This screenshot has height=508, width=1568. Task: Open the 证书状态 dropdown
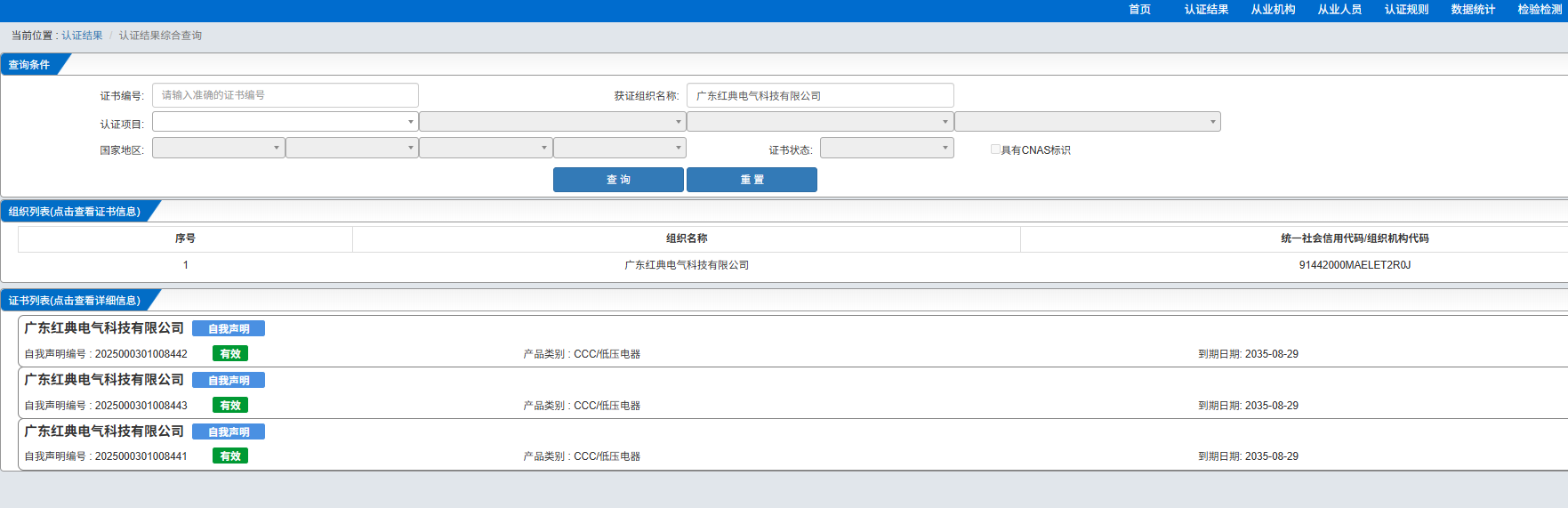[887, 148]
